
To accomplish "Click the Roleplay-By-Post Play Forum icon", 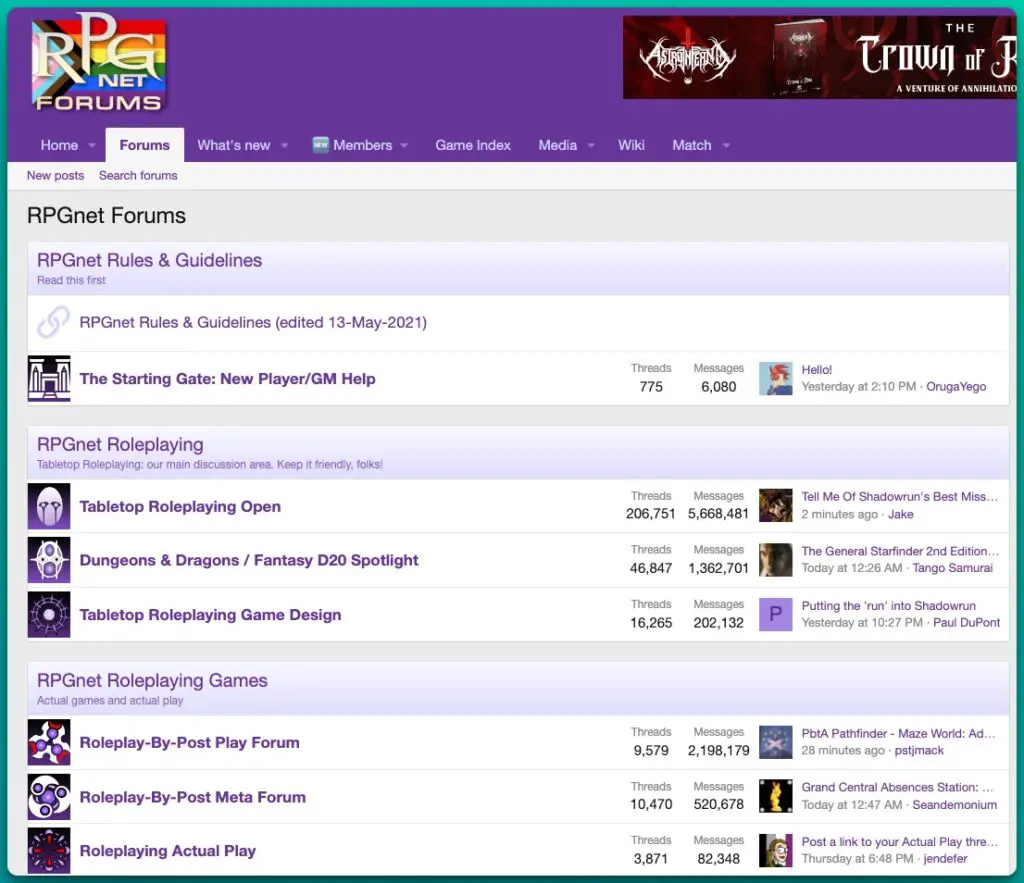I will coord(49,743).
